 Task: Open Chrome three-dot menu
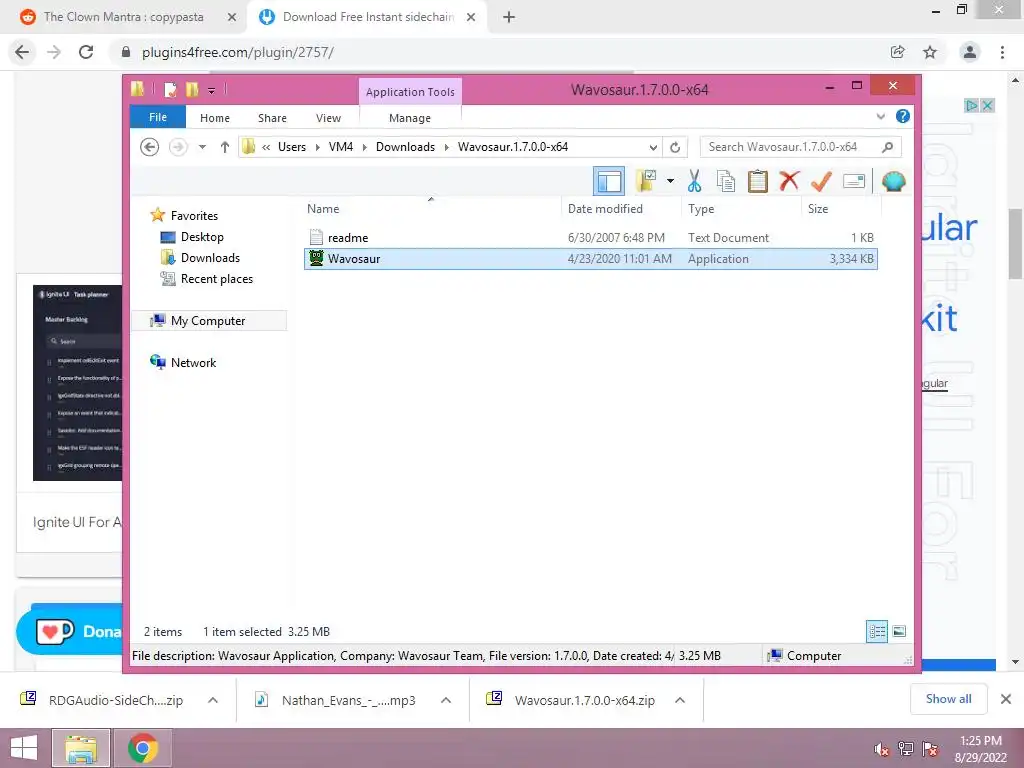click(x=1002, y=52)
